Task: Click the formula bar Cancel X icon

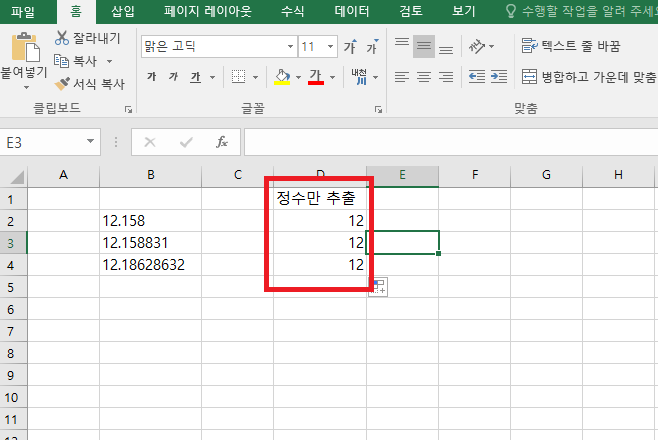Action: pos(150,143)
